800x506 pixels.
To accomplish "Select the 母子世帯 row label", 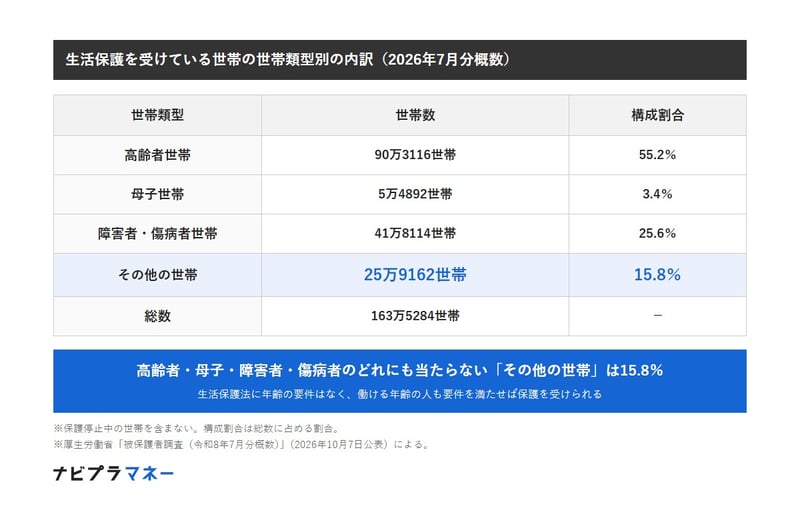I will 158,194.
